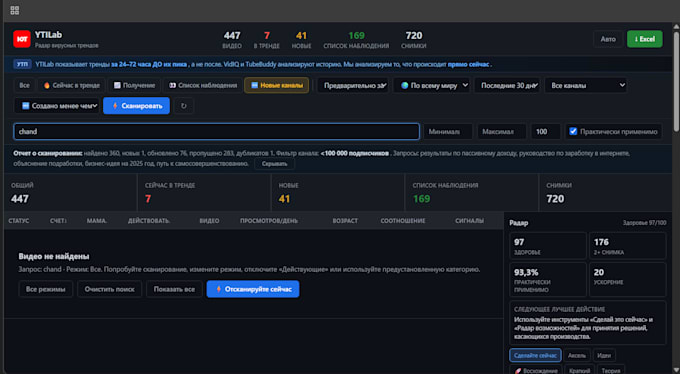Open the Список наблюдения filter tab
The image size is (680, 374).
(203, 85)
